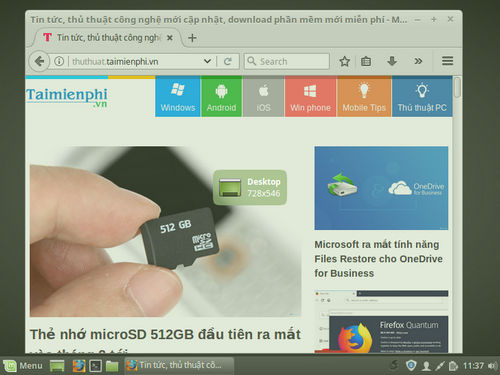Open the Android category
The height and width of the screenshot is (375, 500).
point(221,96)
